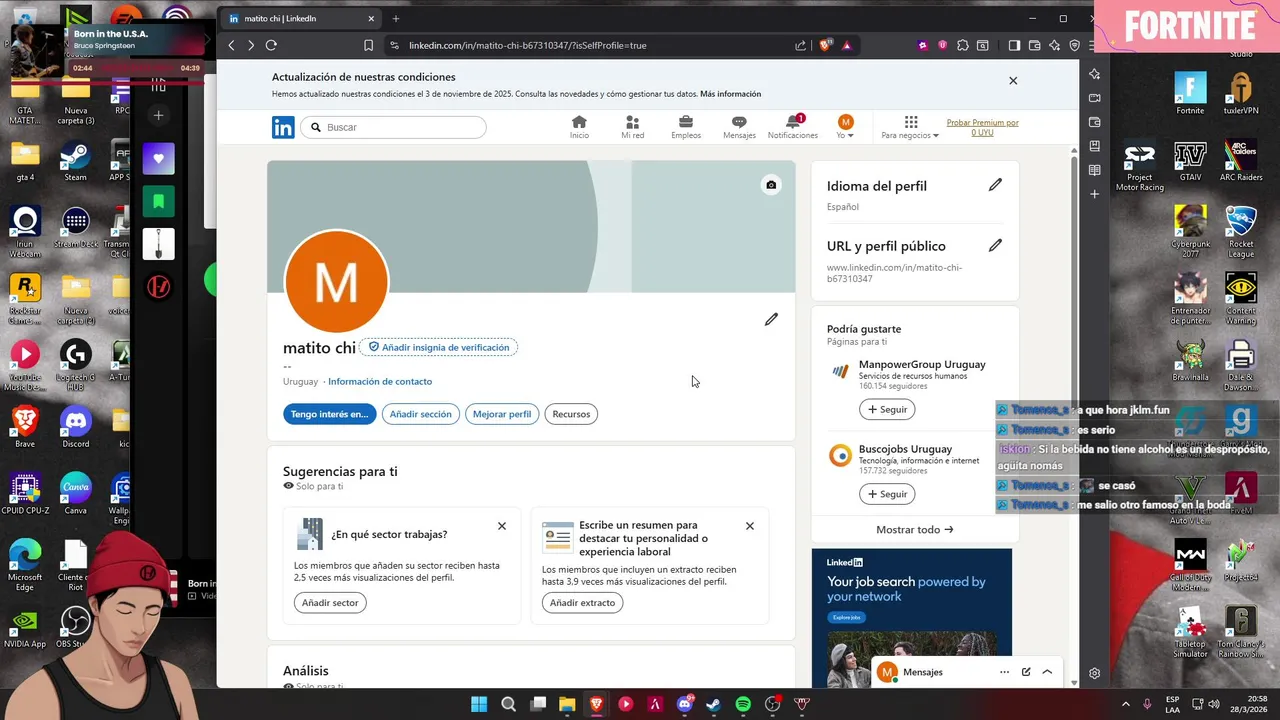Expand Para negocios dropdown
This screenshot has height=720, width=1280.
pos(910,127)
